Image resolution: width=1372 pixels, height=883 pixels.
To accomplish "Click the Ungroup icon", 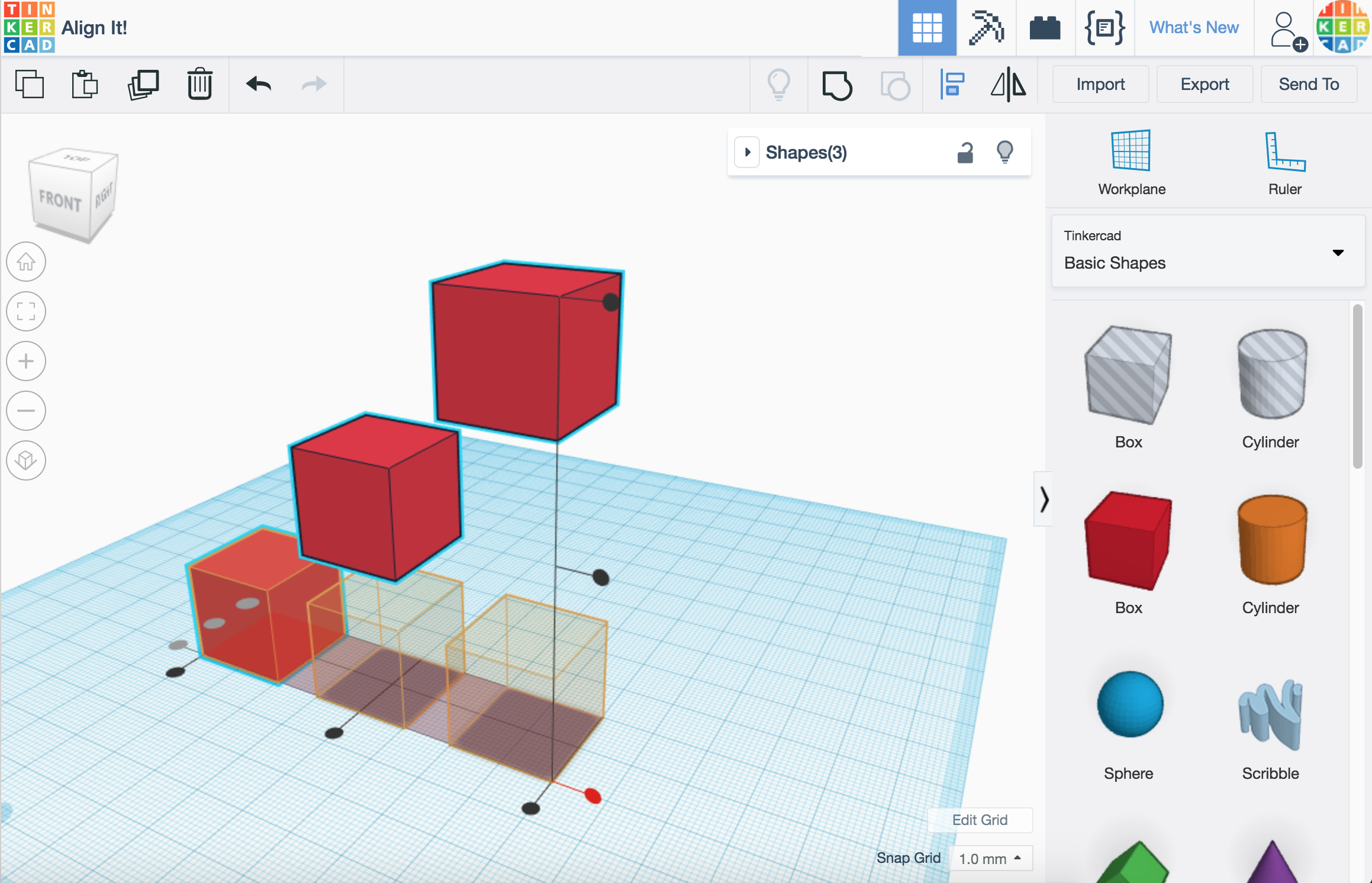I will (x=895, y=85).
